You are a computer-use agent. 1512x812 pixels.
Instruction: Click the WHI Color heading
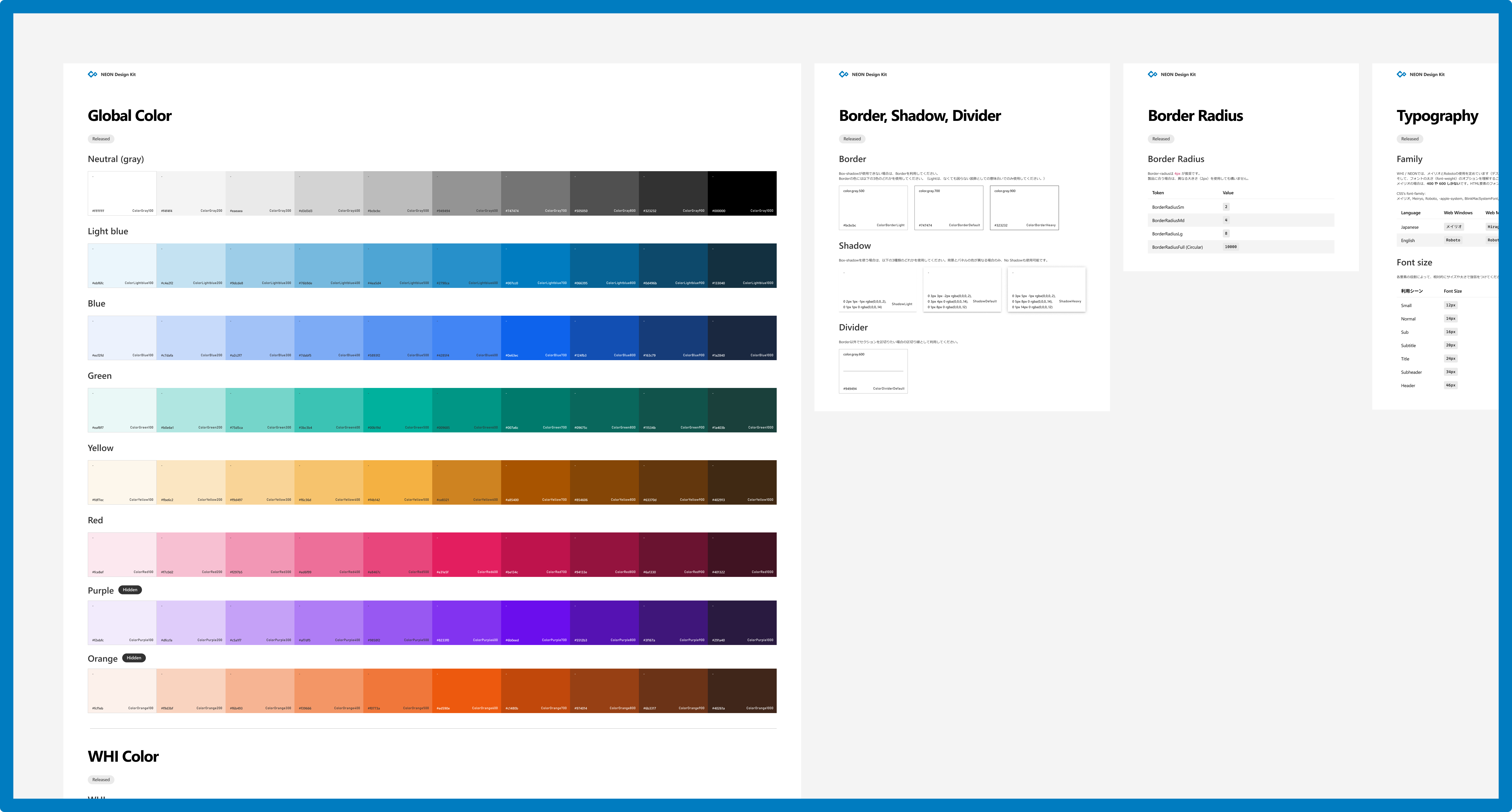pos(123,756)
